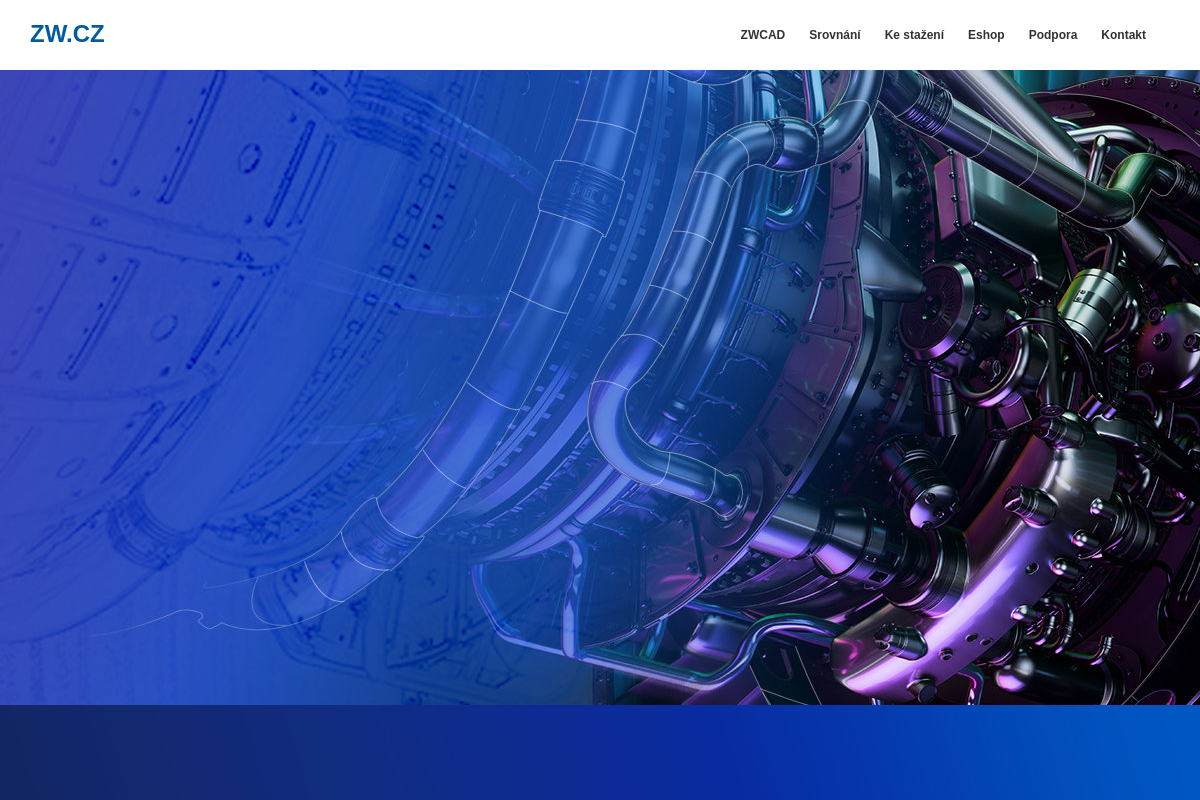
Task: Visit the Eshop link
Action: point(985,35)
